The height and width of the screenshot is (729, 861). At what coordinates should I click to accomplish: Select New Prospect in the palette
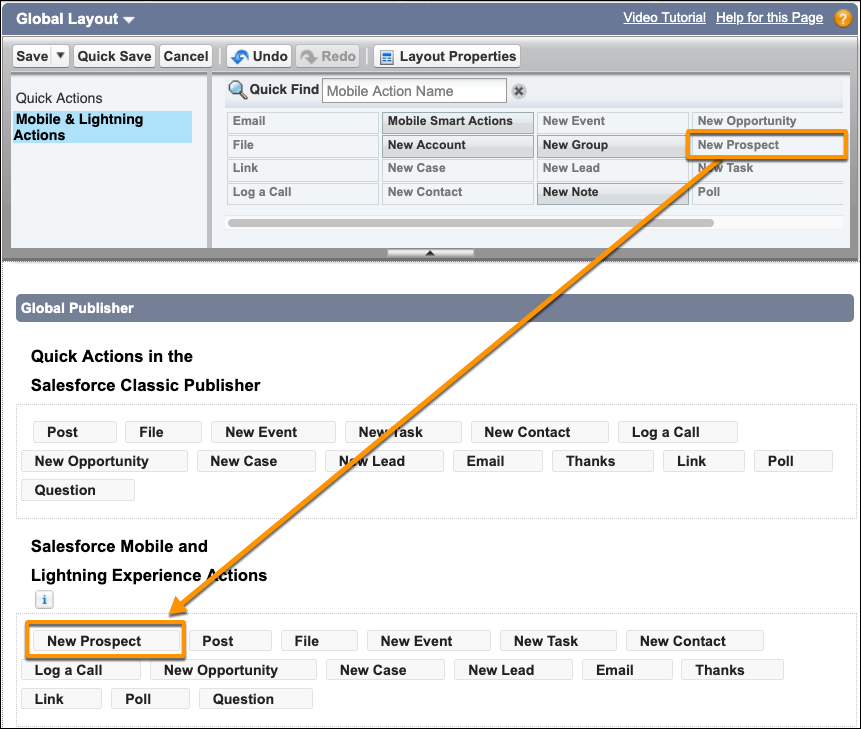pos(768,145)
